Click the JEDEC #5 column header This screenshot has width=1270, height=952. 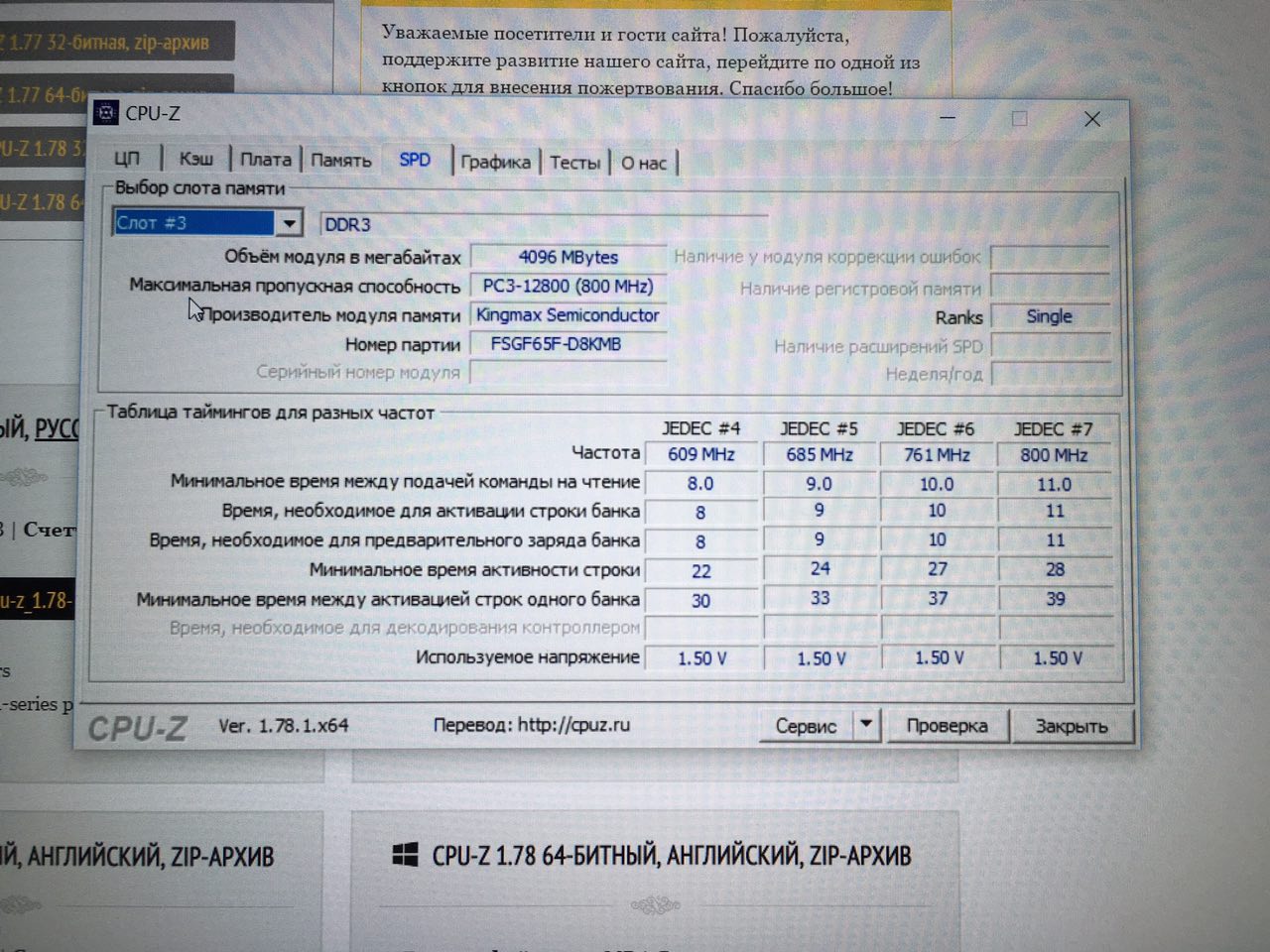coord(820,429)
